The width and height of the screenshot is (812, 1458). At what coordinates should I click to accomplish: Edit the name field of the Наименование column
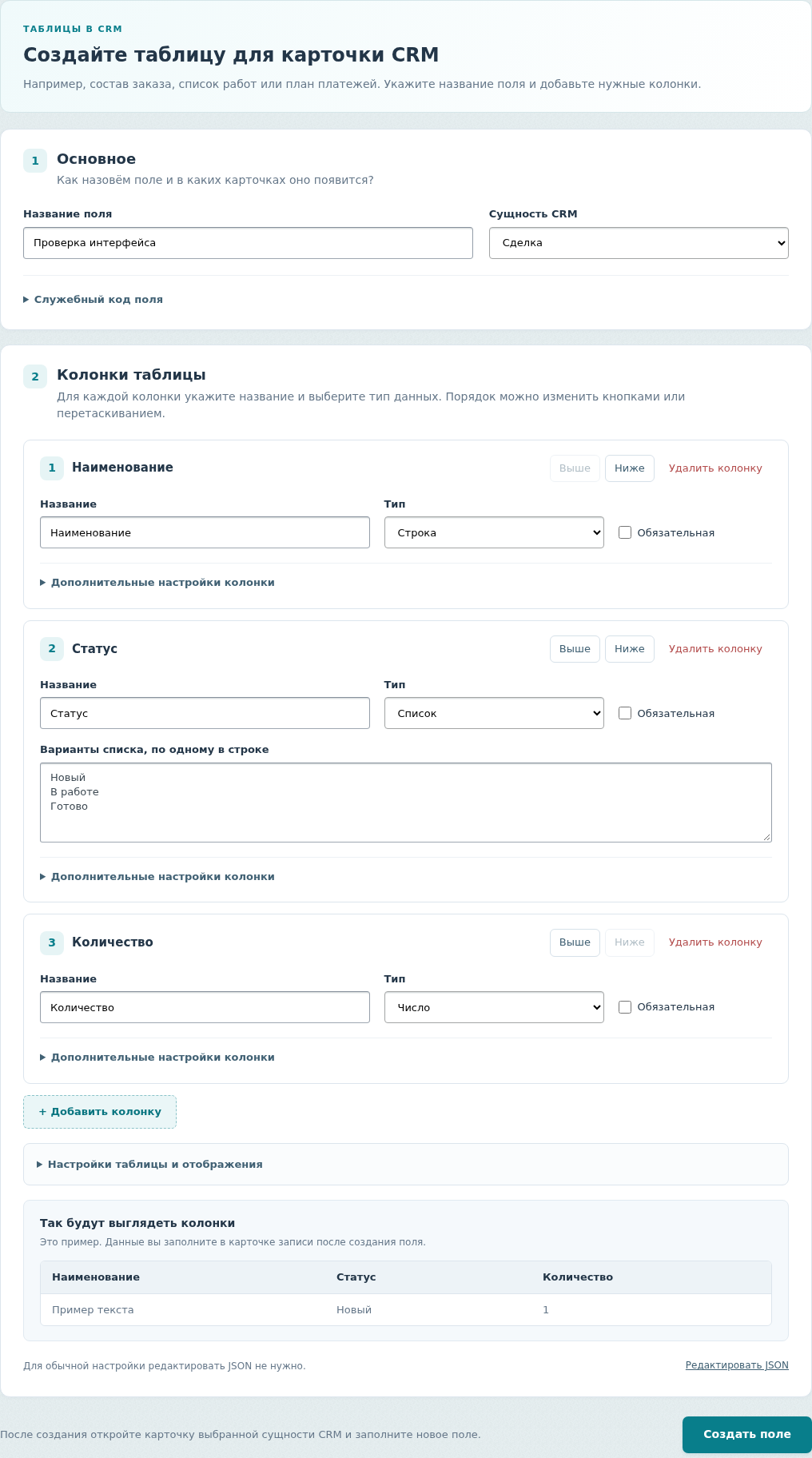point(205,532)
